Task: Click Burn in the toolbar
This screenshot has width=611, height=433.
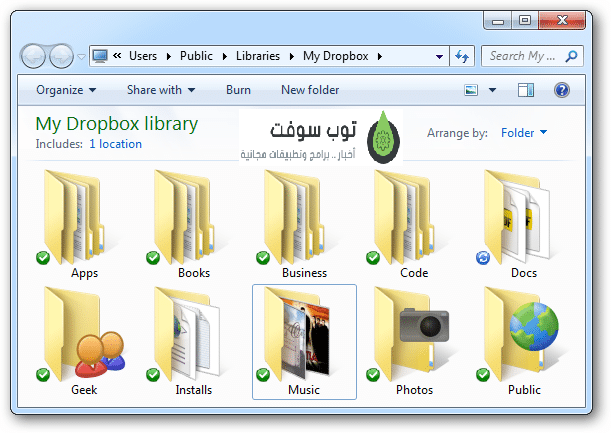Action: 238,90
